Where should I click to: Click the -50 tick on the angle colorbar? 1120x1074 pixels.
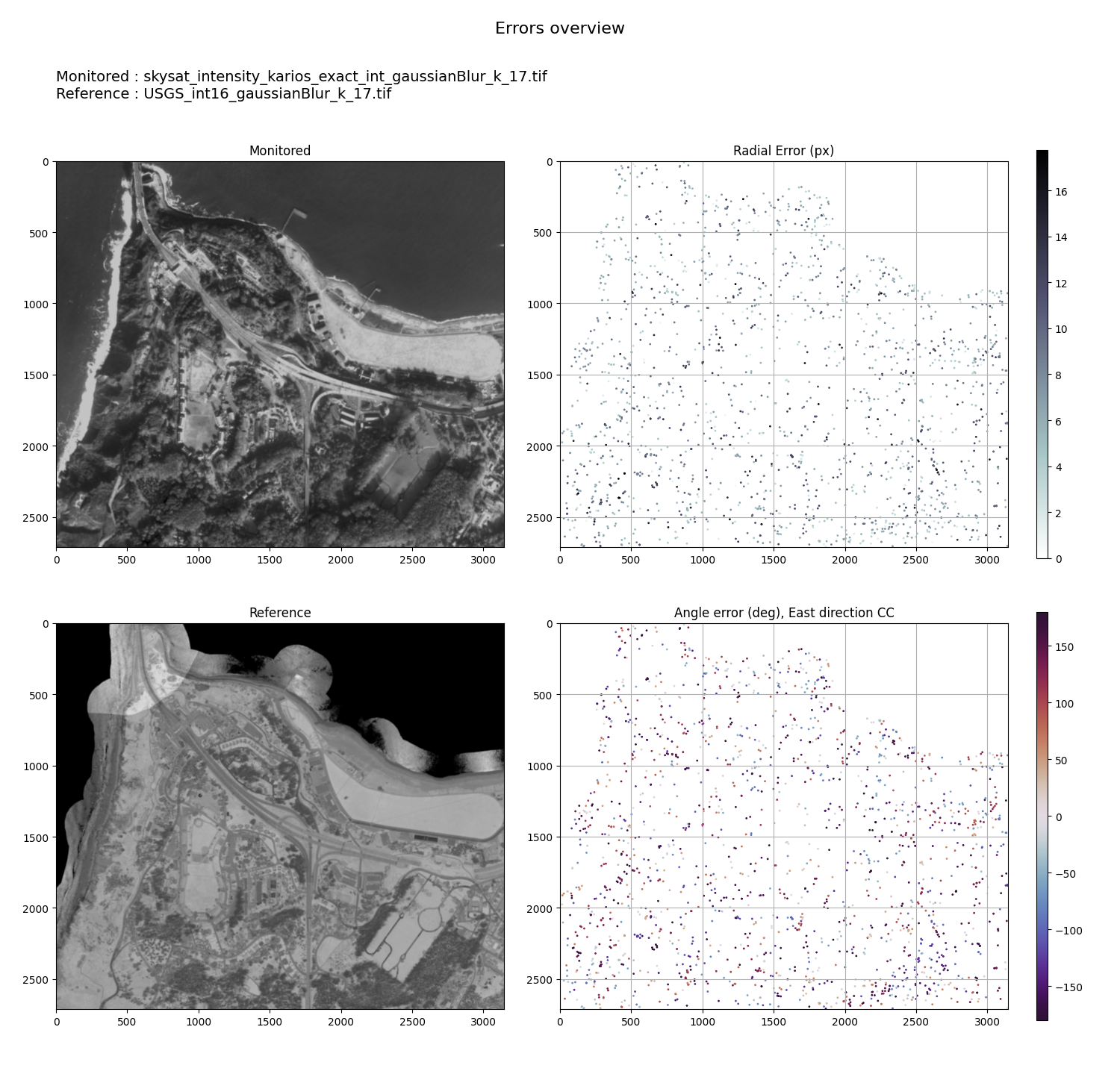click(1066, 874)
